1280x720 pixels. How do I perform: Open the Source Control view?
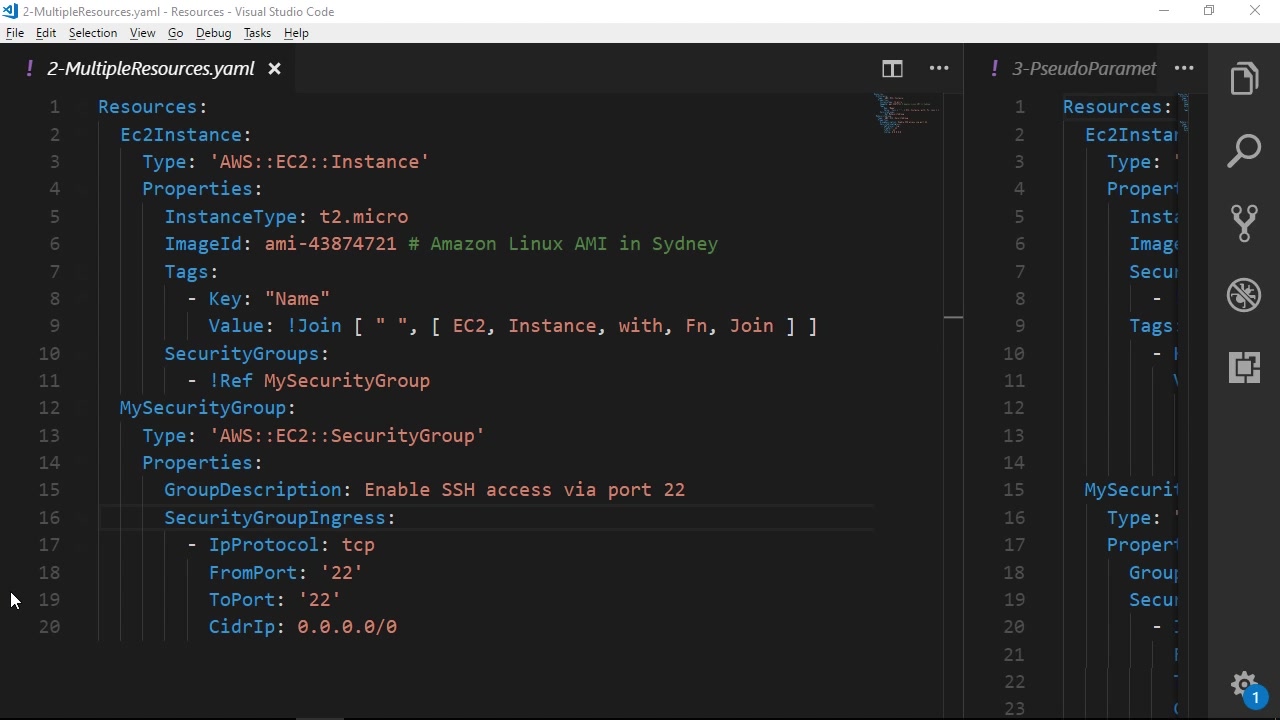pos(1244,223)
